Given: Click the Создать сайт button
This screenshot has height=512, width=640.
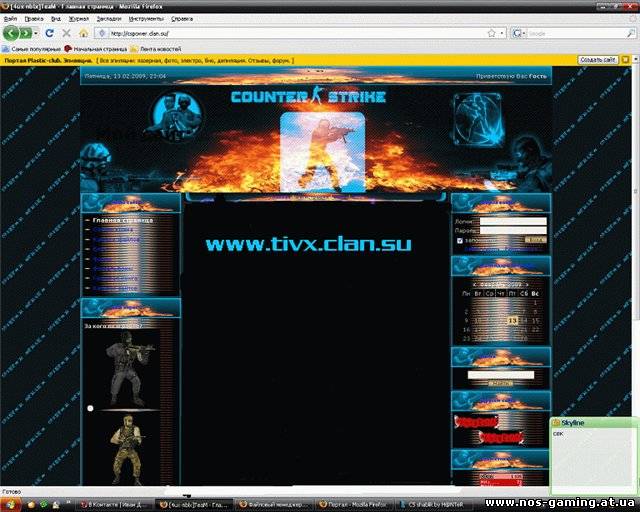Looking at the screenshot, I should pos(597,60).
